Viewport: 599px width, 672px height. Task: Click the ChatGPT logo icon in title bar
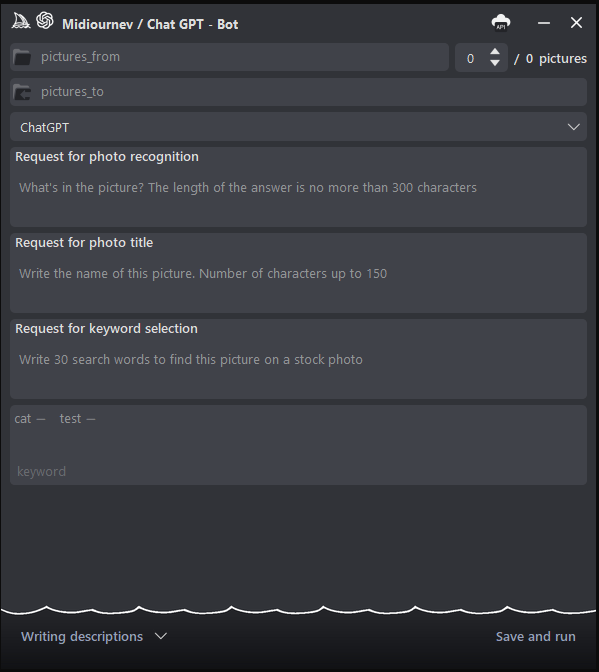pyautogui.click(x=45, y=20)
